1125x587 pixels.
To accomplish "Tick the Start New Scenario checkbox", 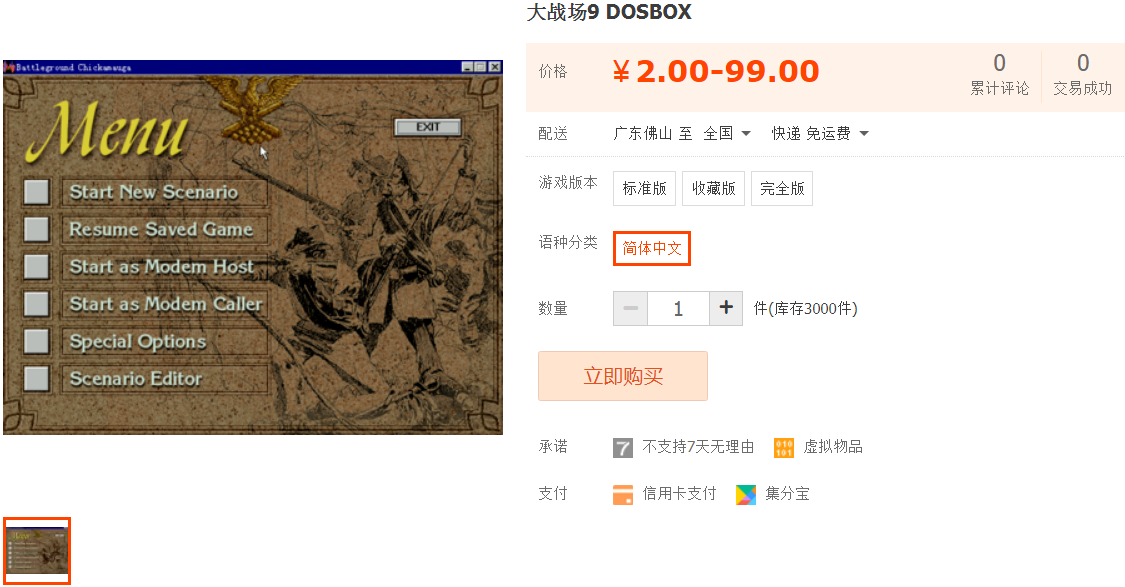I will (x=37, y=192).
